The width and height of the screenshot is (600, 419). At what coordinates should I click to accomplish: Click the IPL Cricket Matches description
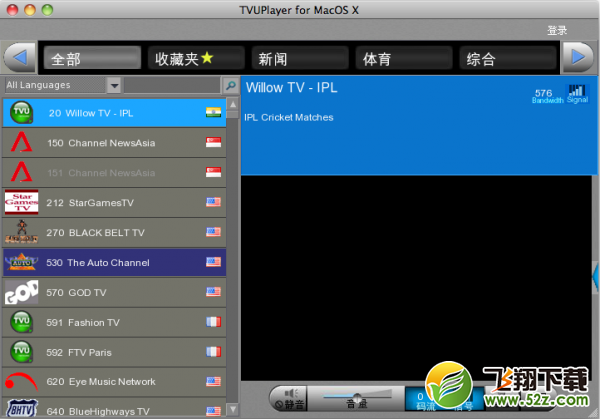(x=289, y=117)
